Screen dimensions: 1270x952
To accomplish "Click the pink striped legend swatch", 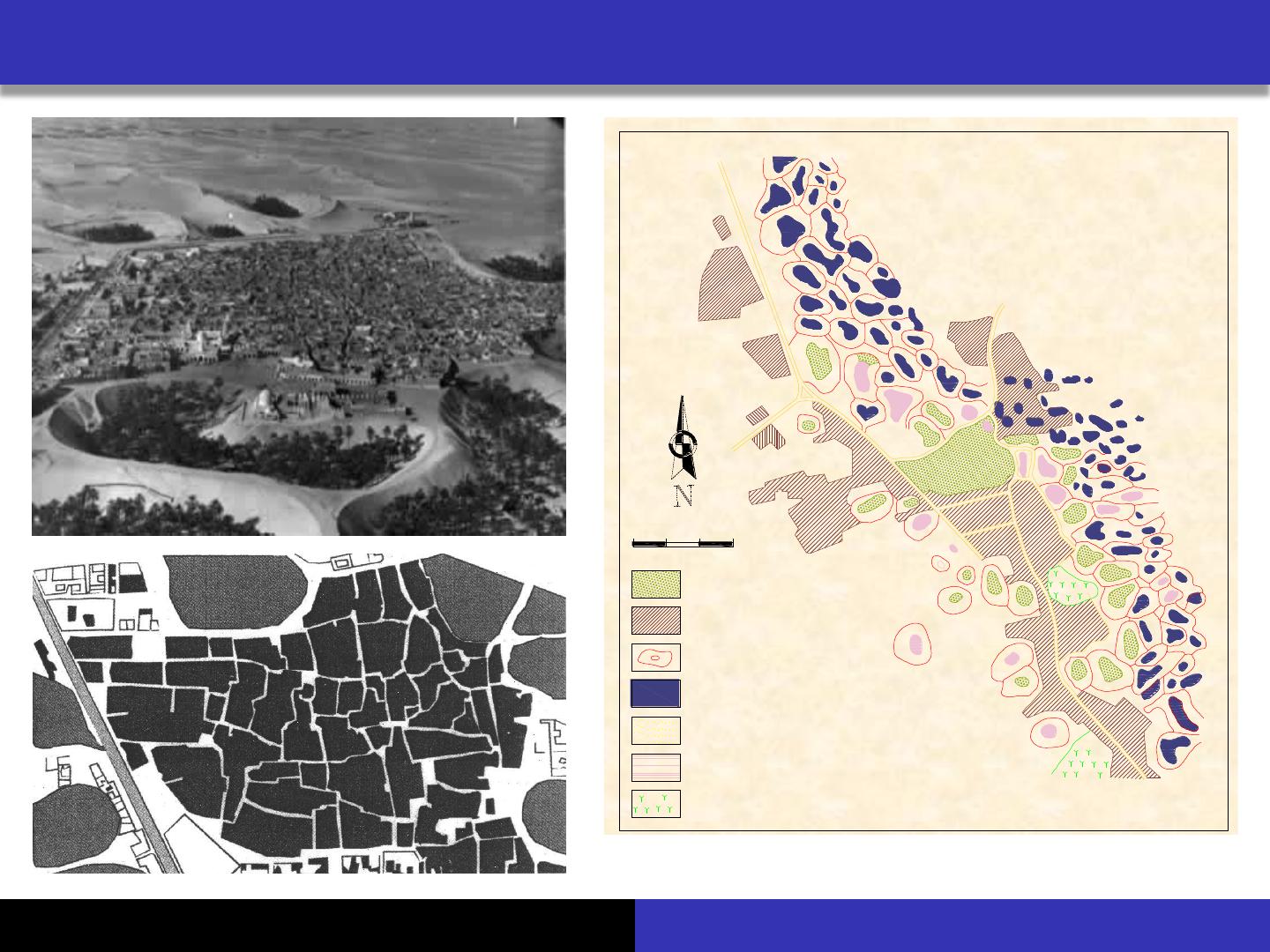I will pyautogui.click(x=656, y=768).
